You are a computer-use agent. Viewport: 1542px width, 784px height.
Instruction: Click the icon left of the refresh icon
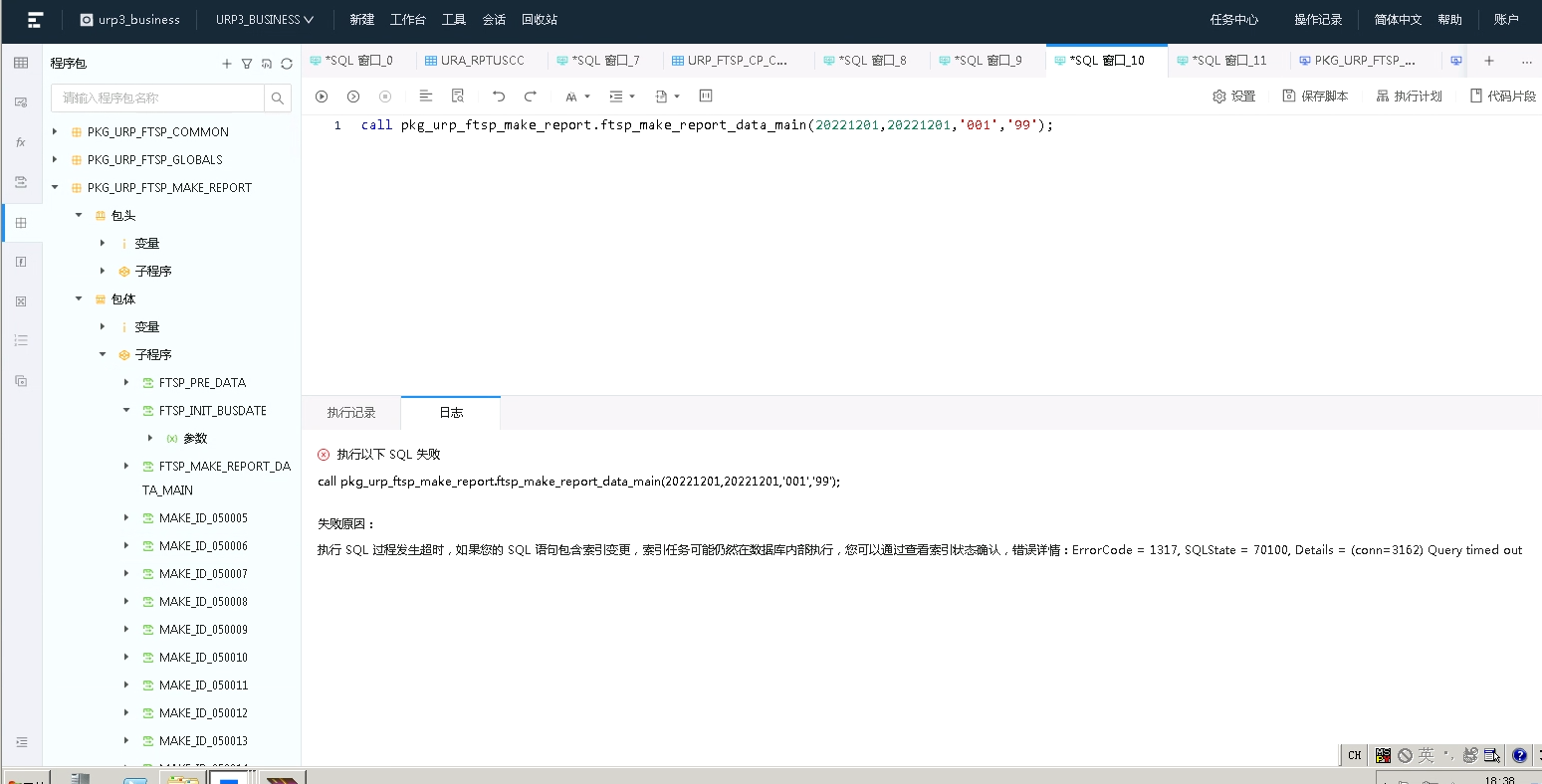267,64
